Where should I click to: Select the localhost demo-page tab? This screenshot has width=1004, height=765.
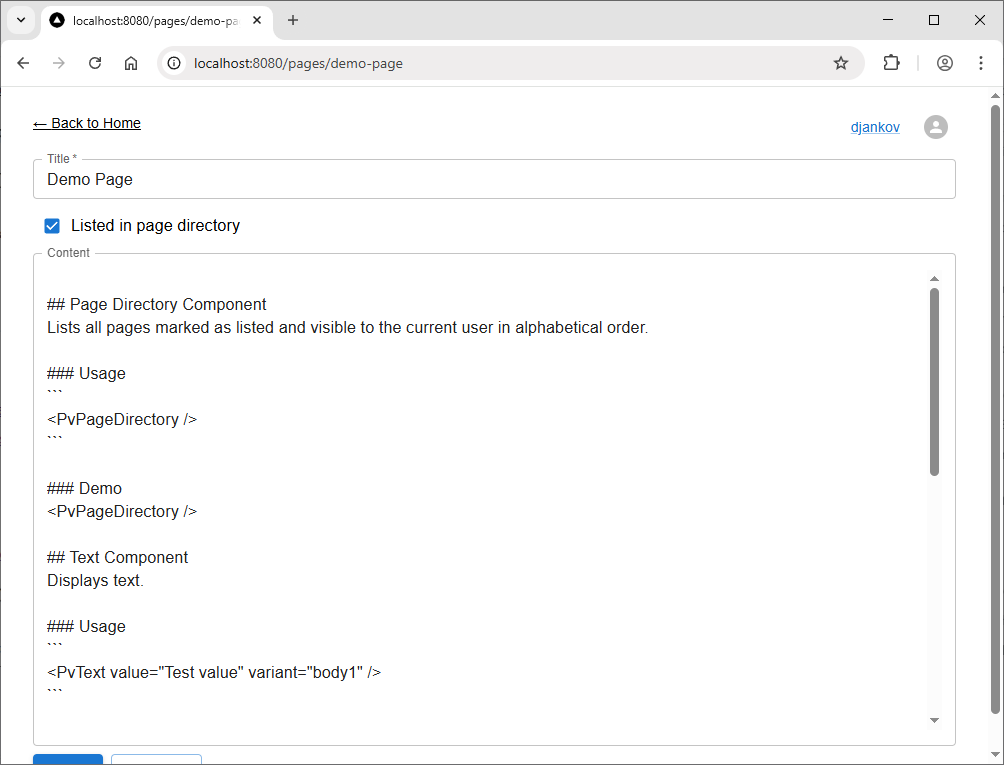click(x=150, y=20)
